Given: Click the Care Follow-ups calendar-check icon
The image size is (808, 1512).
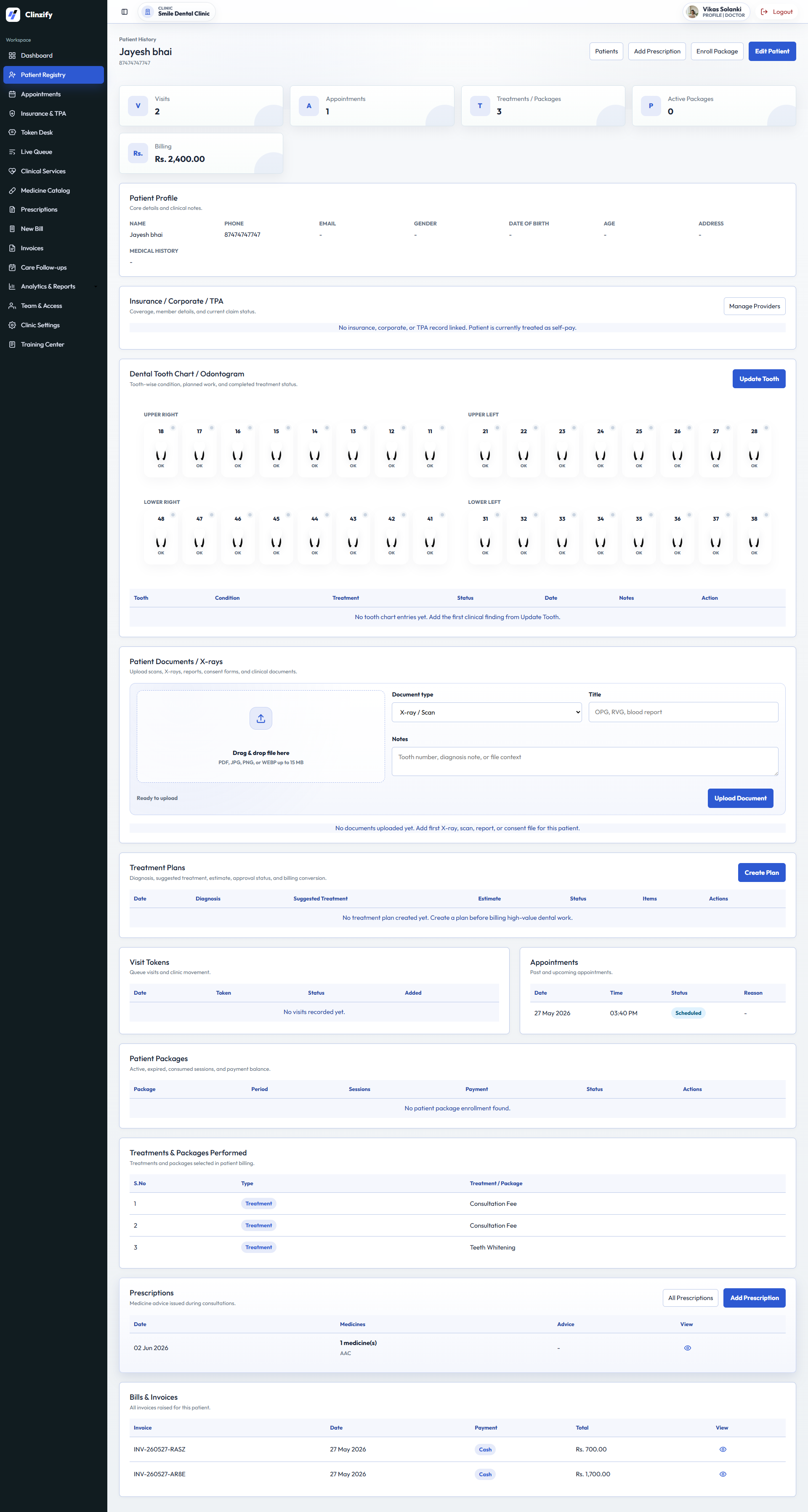Looking at the screenshot, I should pos(12,267).
